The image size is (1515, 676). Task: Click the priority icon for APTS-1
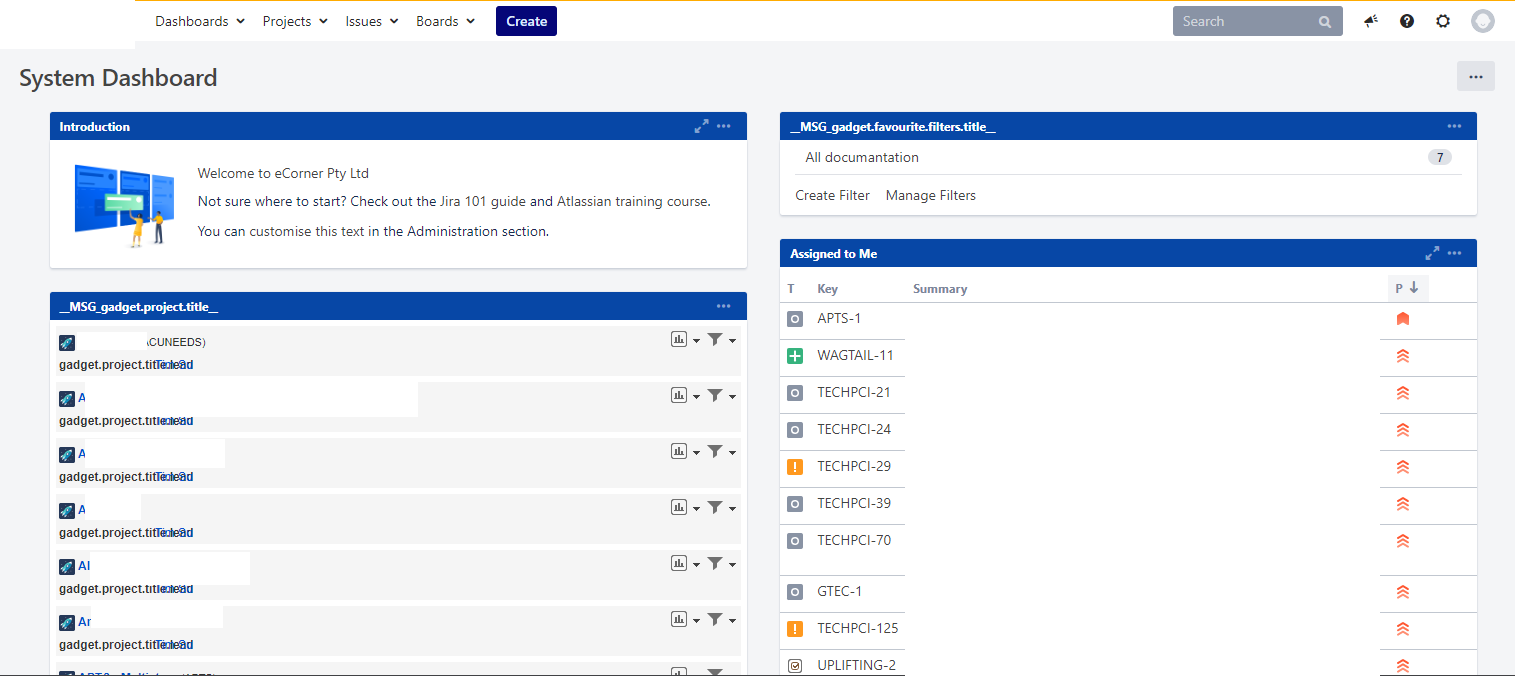pos(1402,319)
